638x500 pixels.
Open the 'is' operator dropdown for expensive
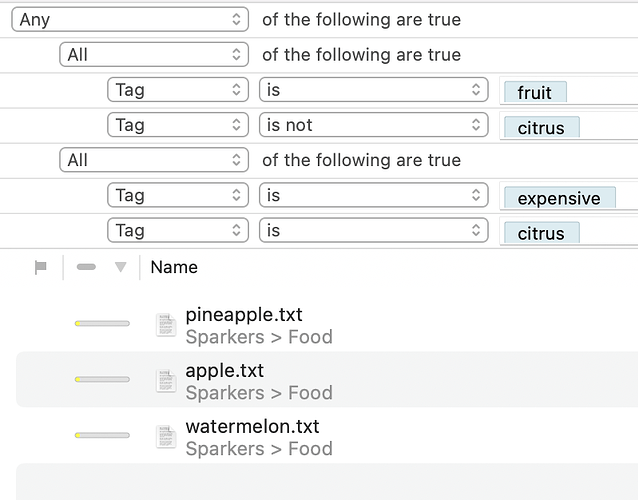pos(374,195)
